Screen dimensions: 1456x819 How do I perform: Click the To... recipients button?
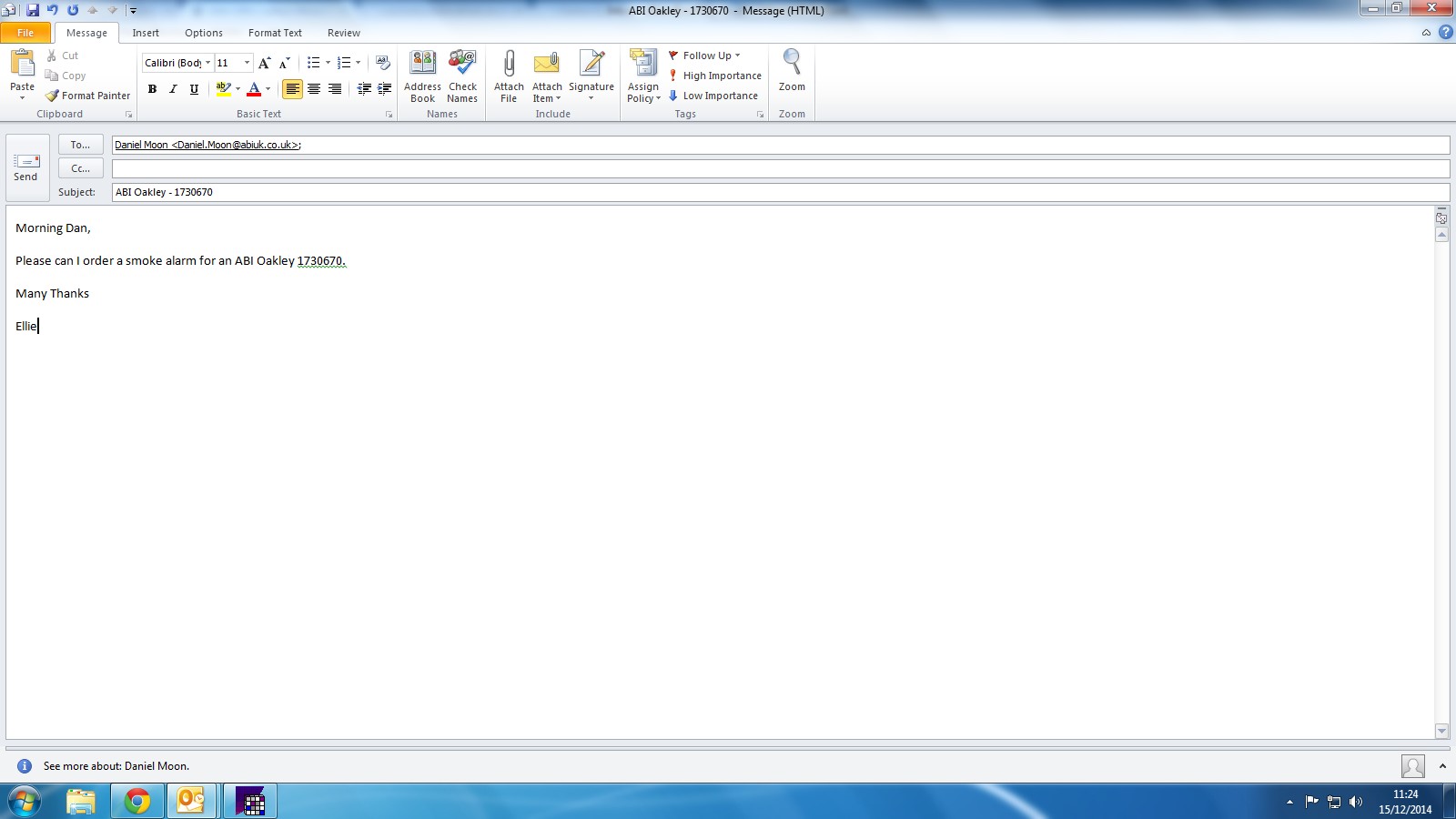[81, 145]
